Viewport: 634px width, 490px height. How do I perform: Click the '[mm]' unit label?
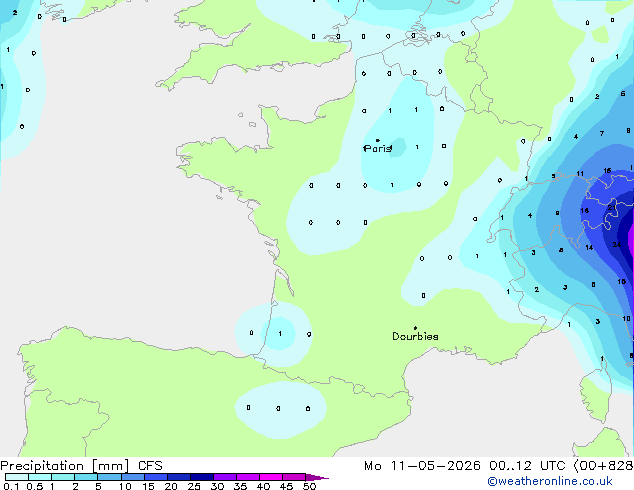(x=110, y=466)
